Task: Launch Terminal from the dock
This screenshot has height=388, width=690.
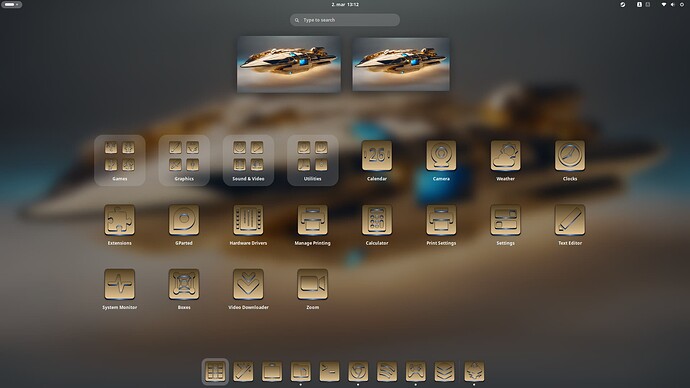Action: [x=330, y=372]
